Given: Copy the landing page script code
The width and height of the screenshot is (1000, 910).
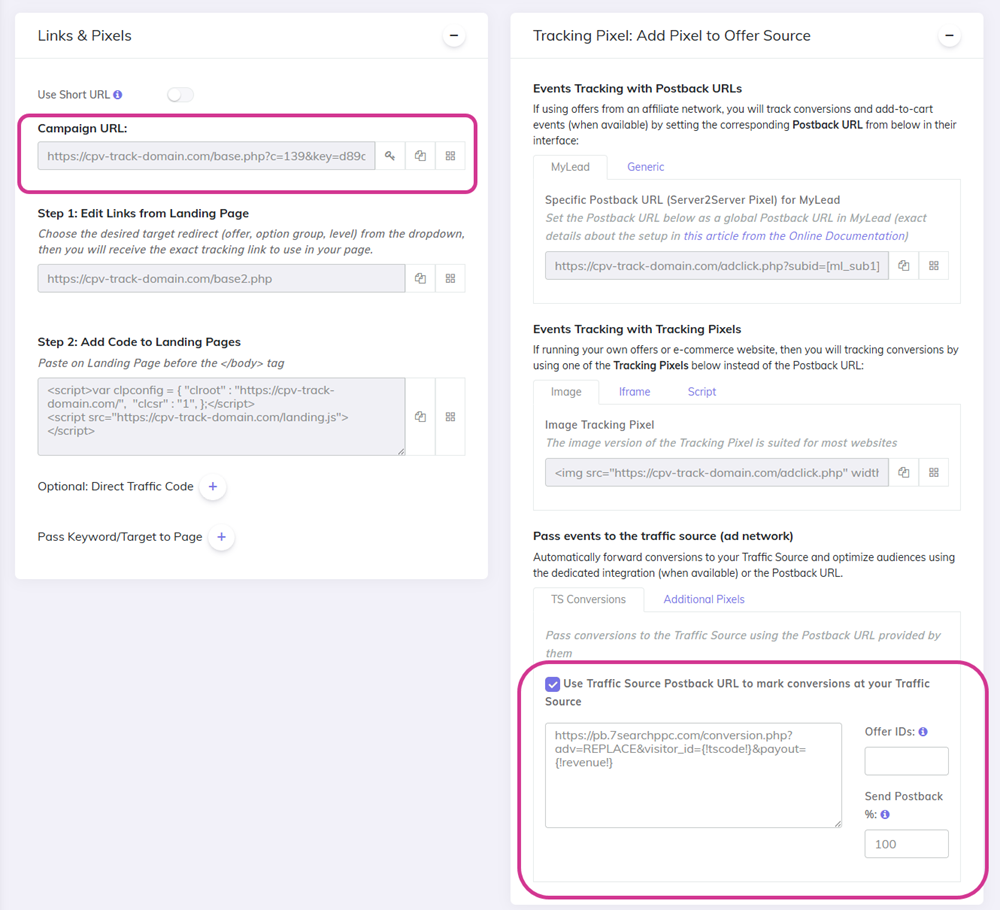Looking at the screenshot, I should (x=420, y=416).
